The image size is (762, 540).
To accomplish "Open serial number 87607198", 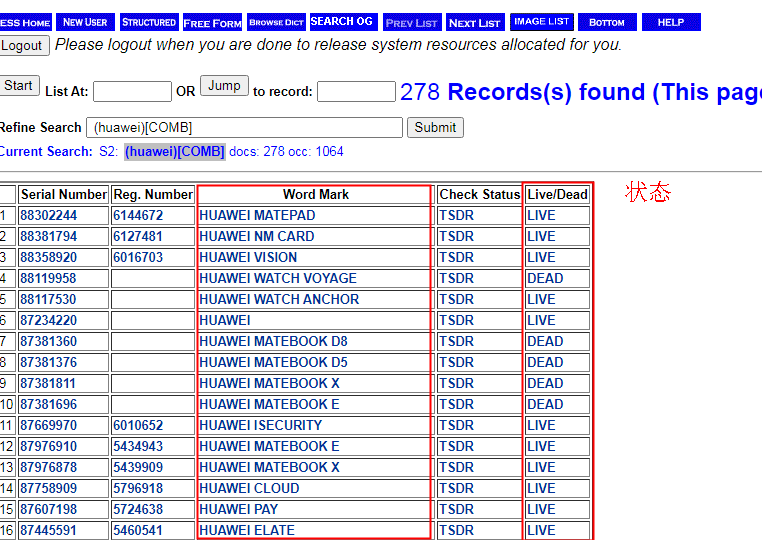I will 49,509.
